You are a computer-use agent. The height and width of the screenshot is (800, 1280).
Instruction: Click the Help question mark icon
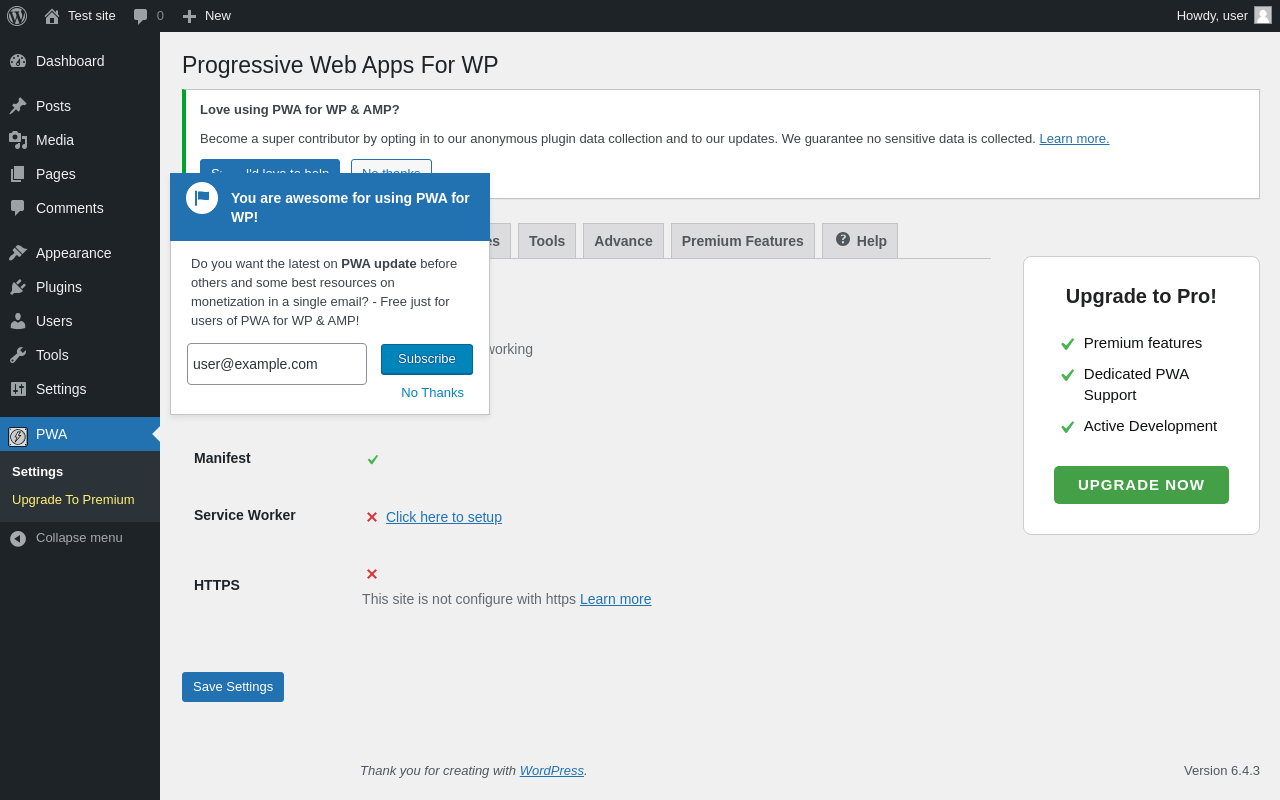[x=843, y=240]
